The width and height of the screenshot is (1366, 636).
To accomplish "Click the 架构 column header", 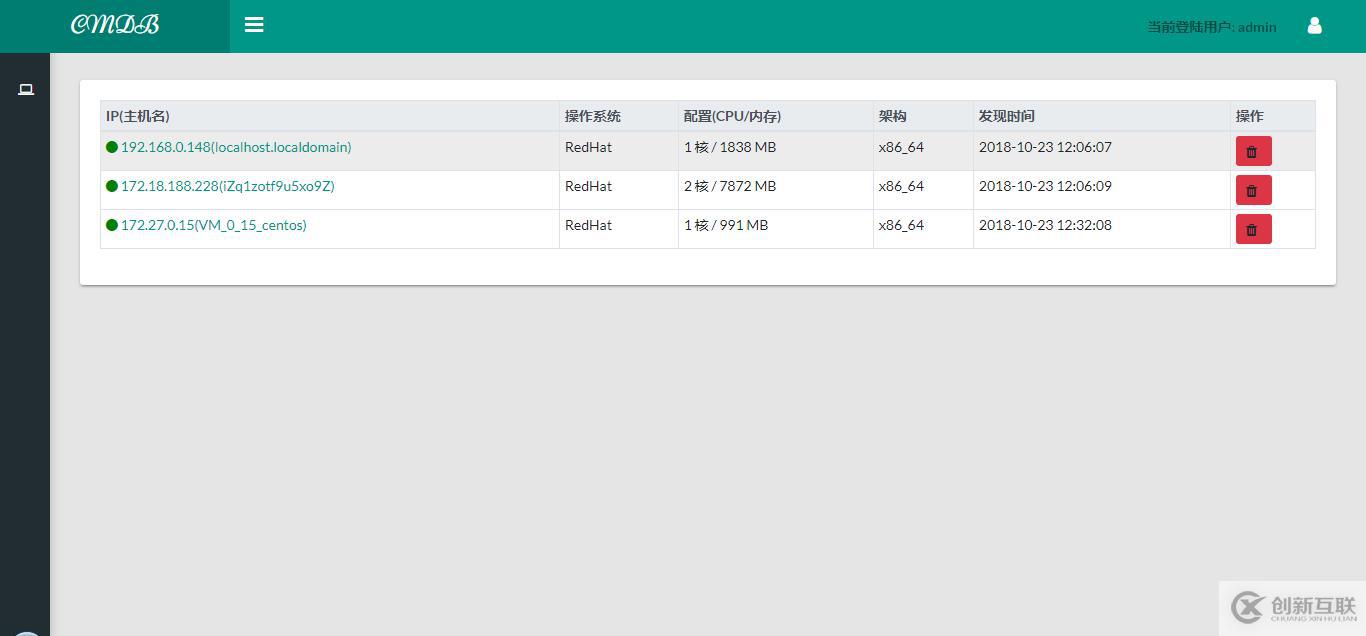I will click(x=892, y=116).
